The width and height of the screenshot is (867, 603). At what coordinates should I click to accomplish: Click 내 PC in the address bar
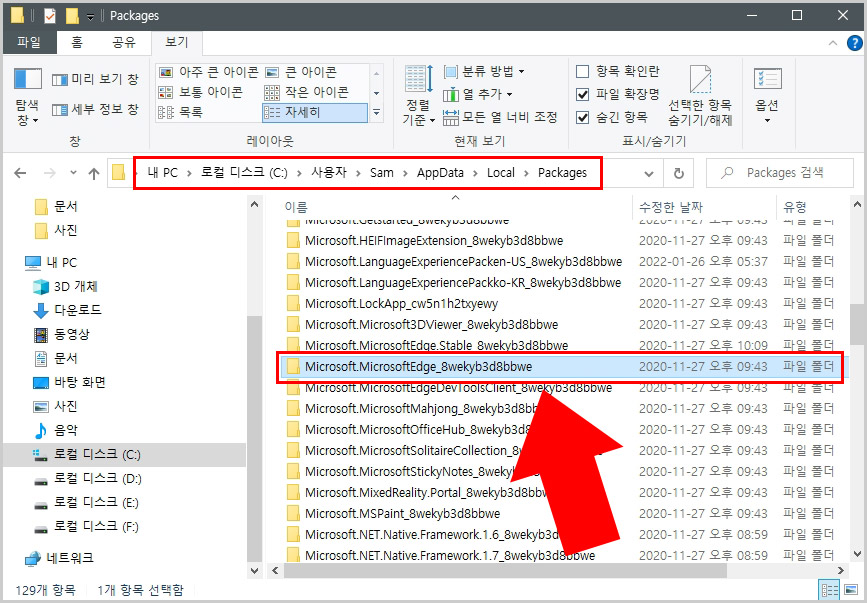(x=163, y=173)
